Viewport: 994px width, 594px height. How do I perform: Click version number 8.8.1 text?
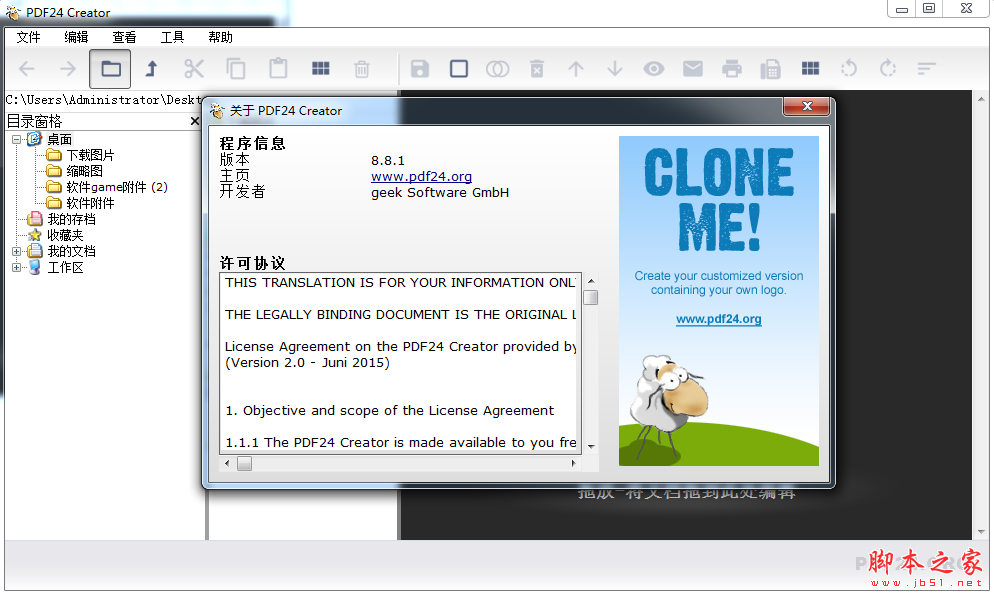point(388,160)
